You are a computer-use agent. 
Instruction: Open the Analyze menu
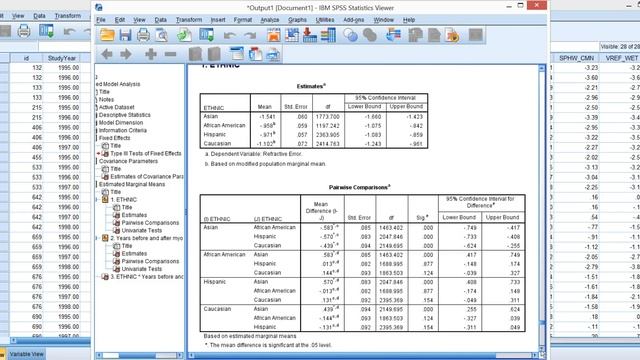(270, 20)
